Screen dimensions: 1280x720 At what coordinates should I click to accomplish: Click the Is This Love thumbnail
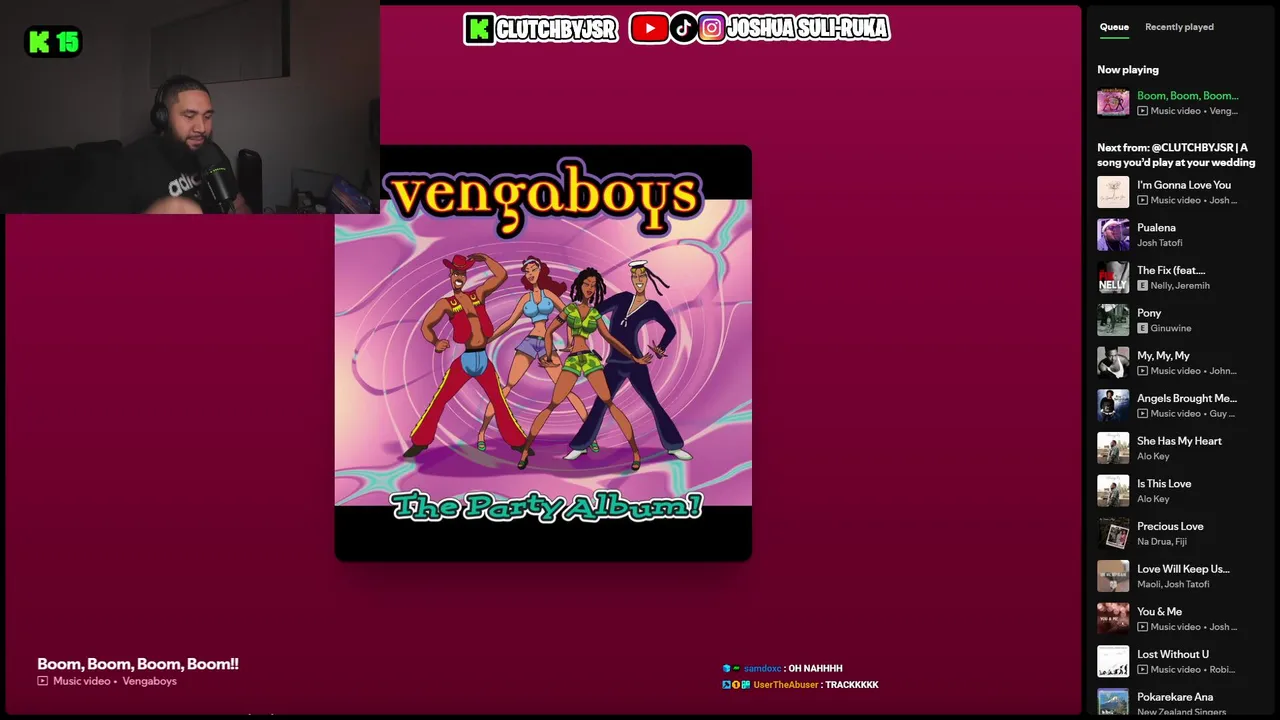coord(1113,491)
